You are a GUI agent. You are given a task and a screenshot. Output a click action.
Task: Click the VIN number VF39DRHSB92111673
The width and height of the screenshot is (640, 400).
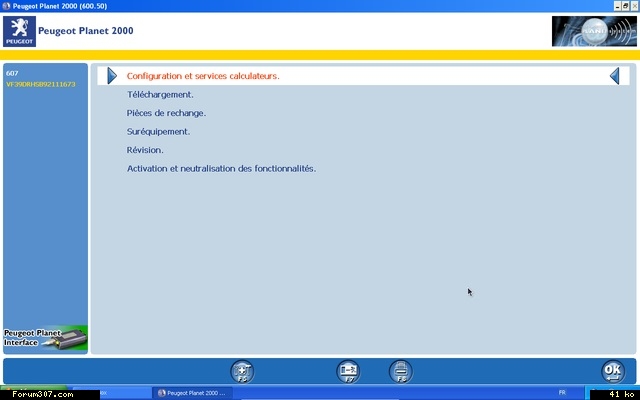tap(40, 84)
